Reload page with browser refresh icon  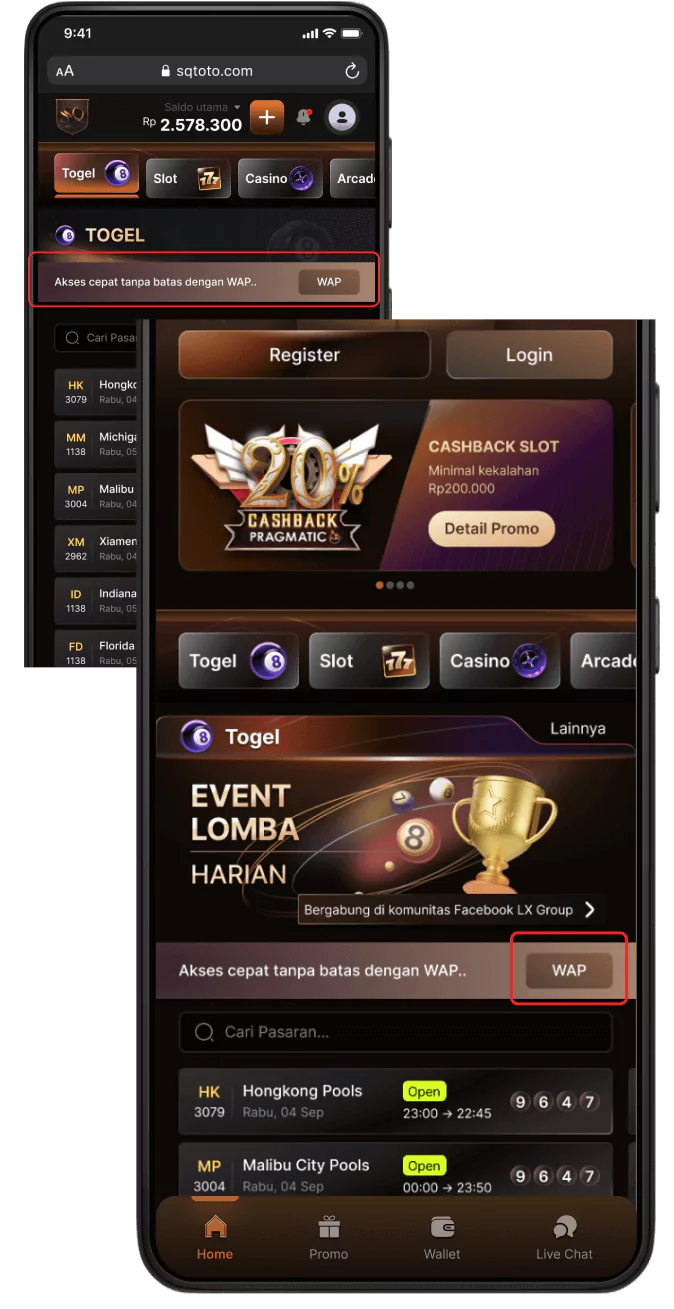(352, 71)
